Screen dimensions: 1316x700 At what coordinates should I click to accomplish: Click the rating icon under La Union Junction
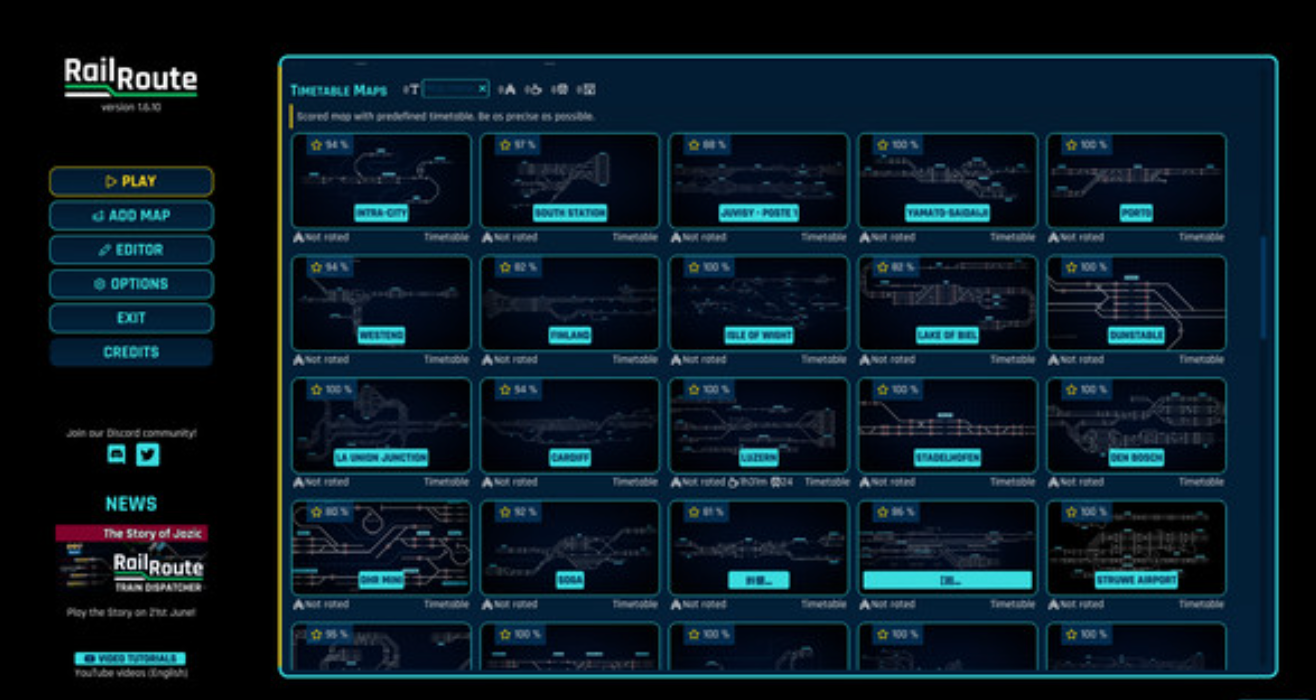coord(298,481)
